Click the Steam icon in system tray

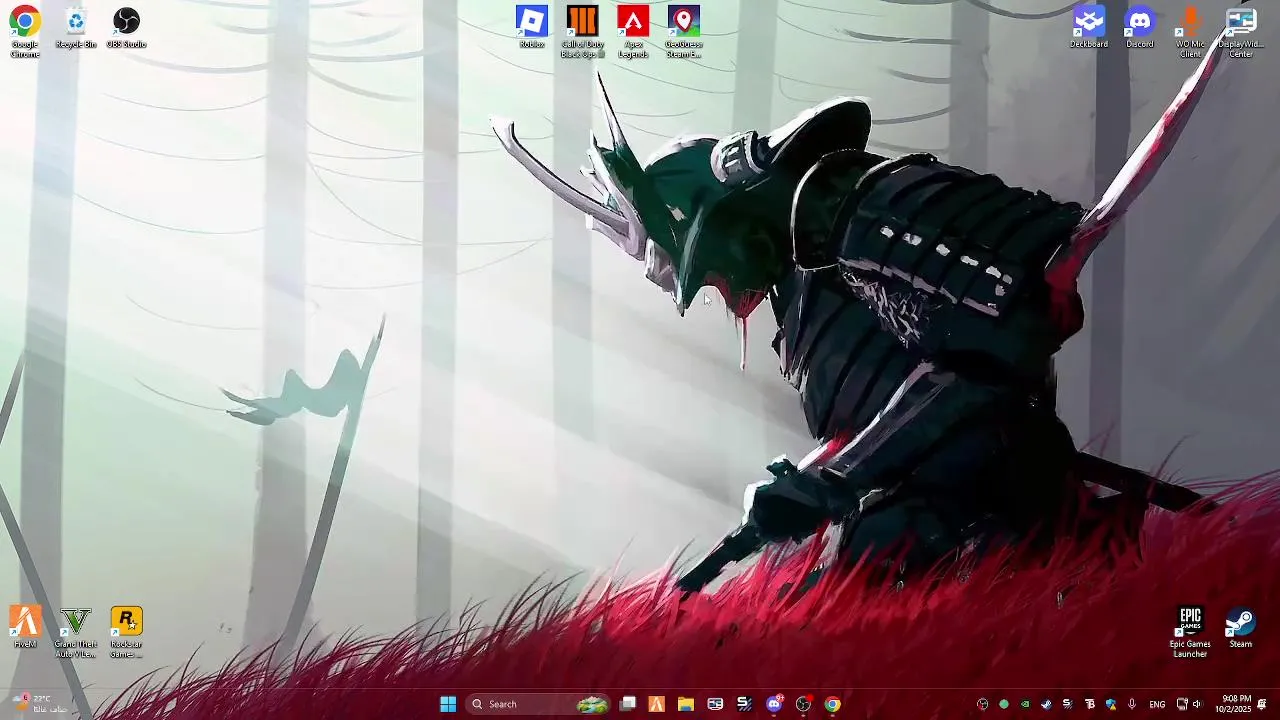tap(1046, 704)
